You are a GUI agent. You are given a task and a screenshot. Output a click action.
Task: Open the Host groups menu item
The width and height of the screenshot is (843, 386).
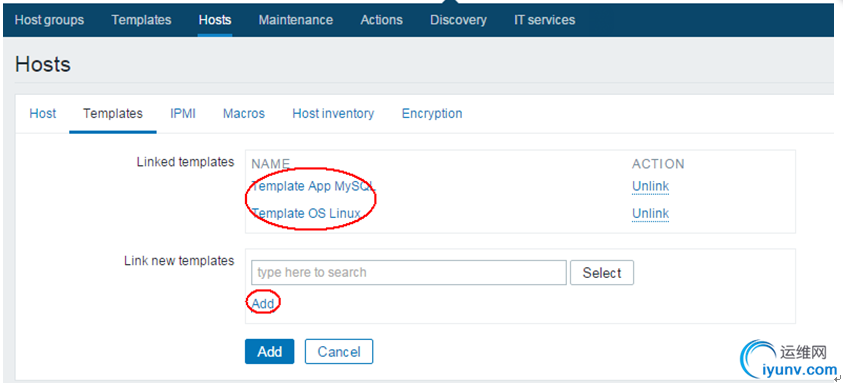(49, 20)
